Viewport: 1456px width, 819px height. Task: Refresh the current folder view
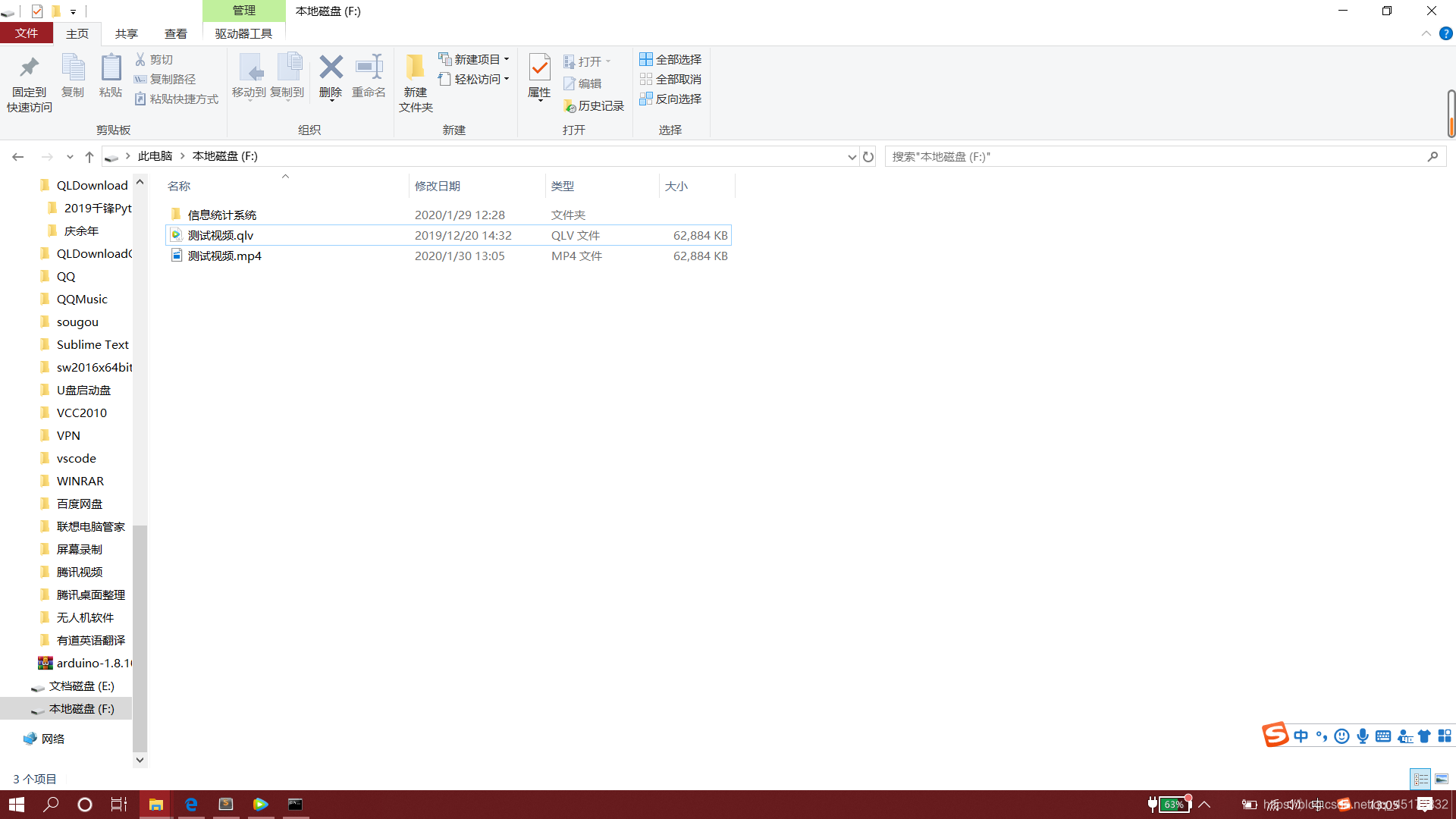click(x=868, y=156)
